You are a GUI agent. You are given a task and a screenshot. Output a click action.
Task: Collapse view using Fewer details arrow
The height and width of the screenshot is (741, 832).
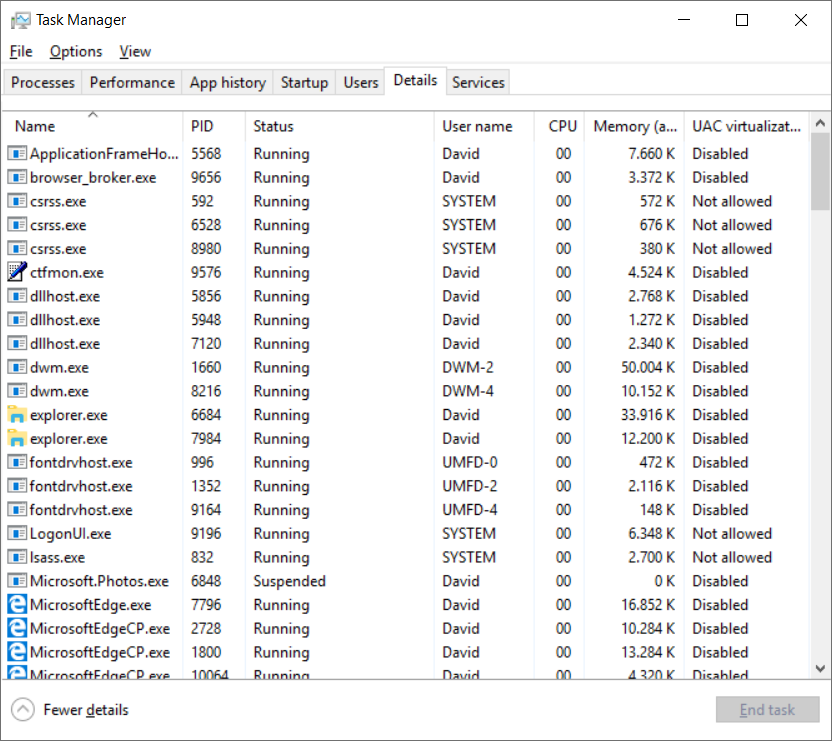point(23,710)
